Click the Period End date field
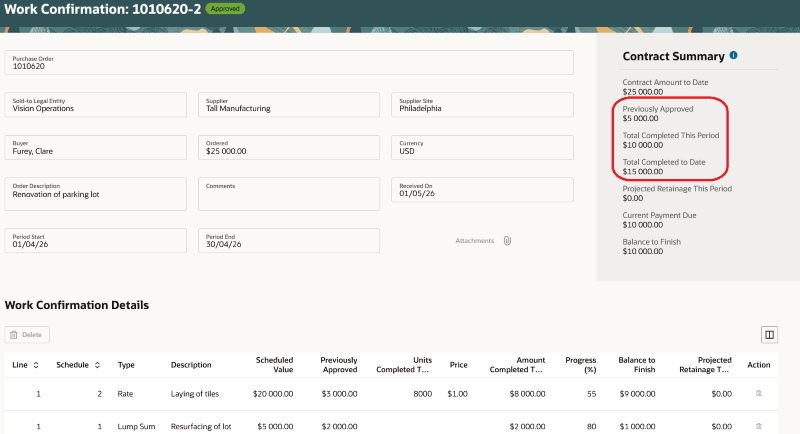 pos(289,241)
